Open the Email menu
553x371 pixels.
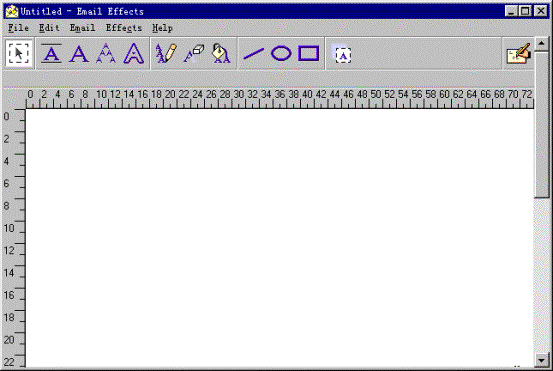click(x=82, y=28)
